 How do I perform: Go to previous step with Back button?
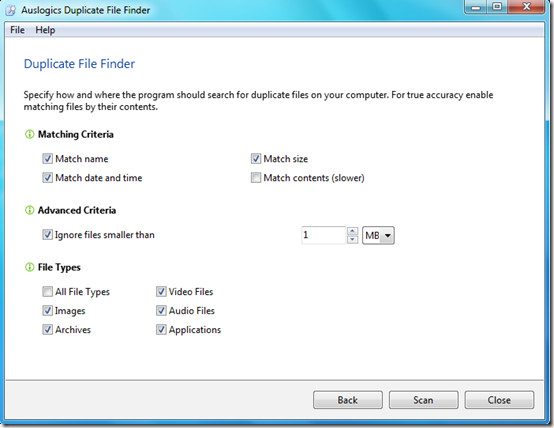(x=348, y=400)
